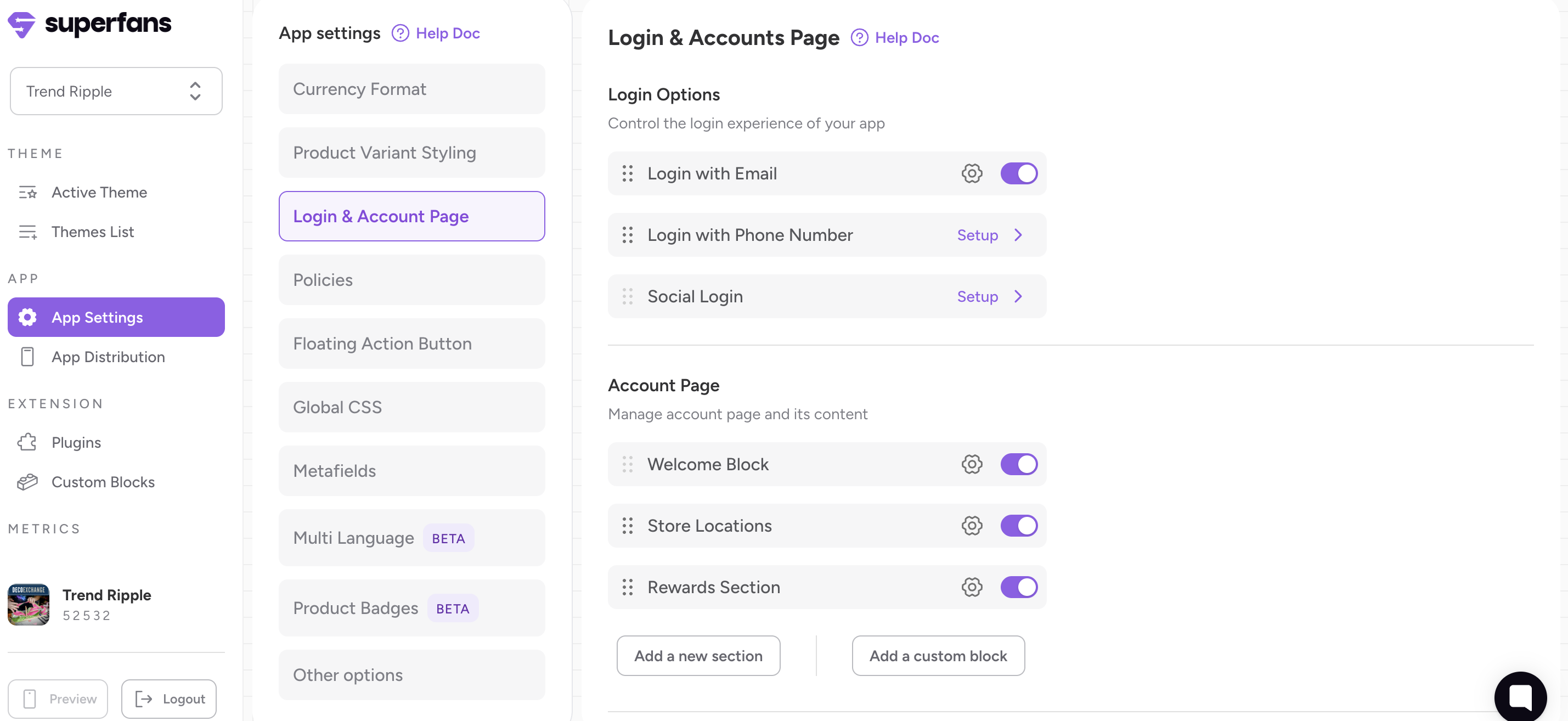Click Store Locations settings gear
Image resolution: width=1568 pixels, height=721 pixels.
[x=972, y=526]
